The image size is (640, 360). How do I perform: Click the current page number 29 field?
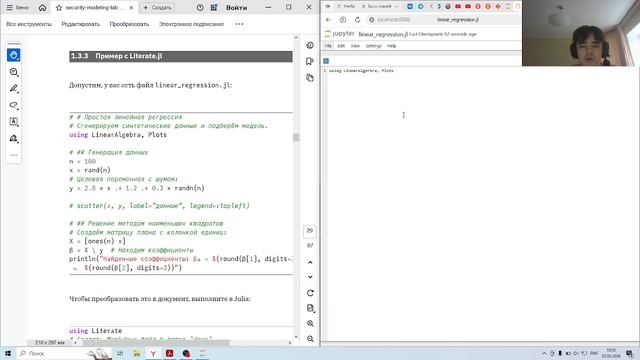tap(310, 231)
